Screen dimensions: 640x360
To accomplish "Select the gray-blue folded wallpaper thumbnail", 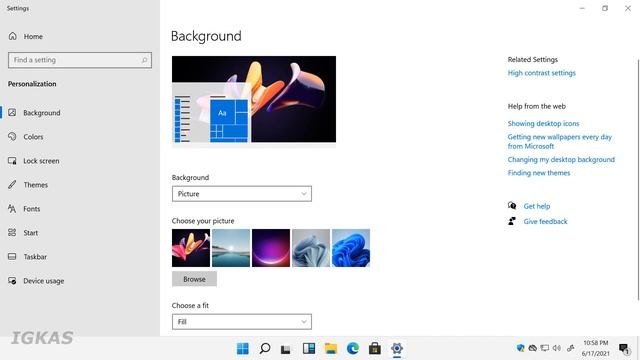I will pyautogui.click(x=311, y=248).
